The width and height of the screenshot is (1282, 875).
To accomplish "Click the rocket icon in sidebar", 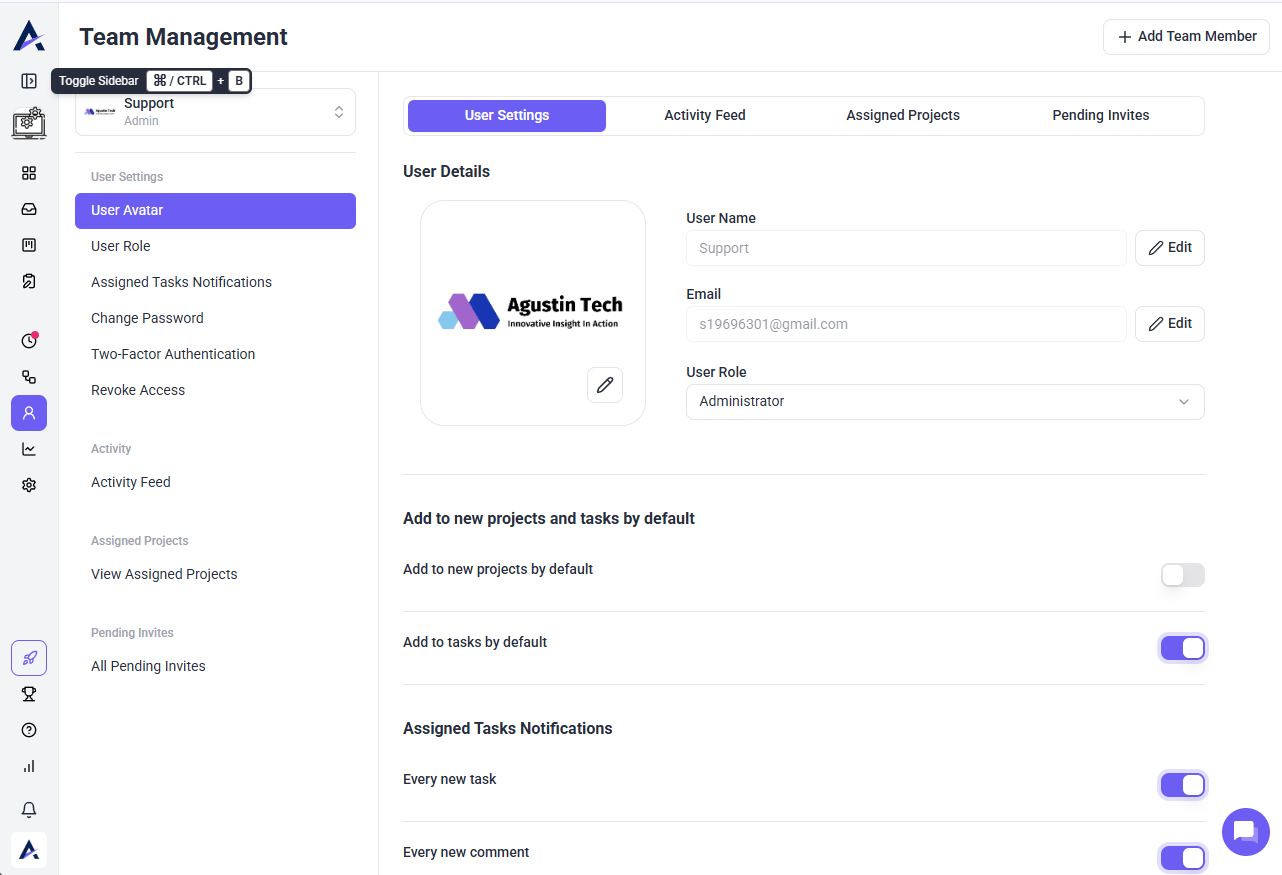I will tap(29, 658).
